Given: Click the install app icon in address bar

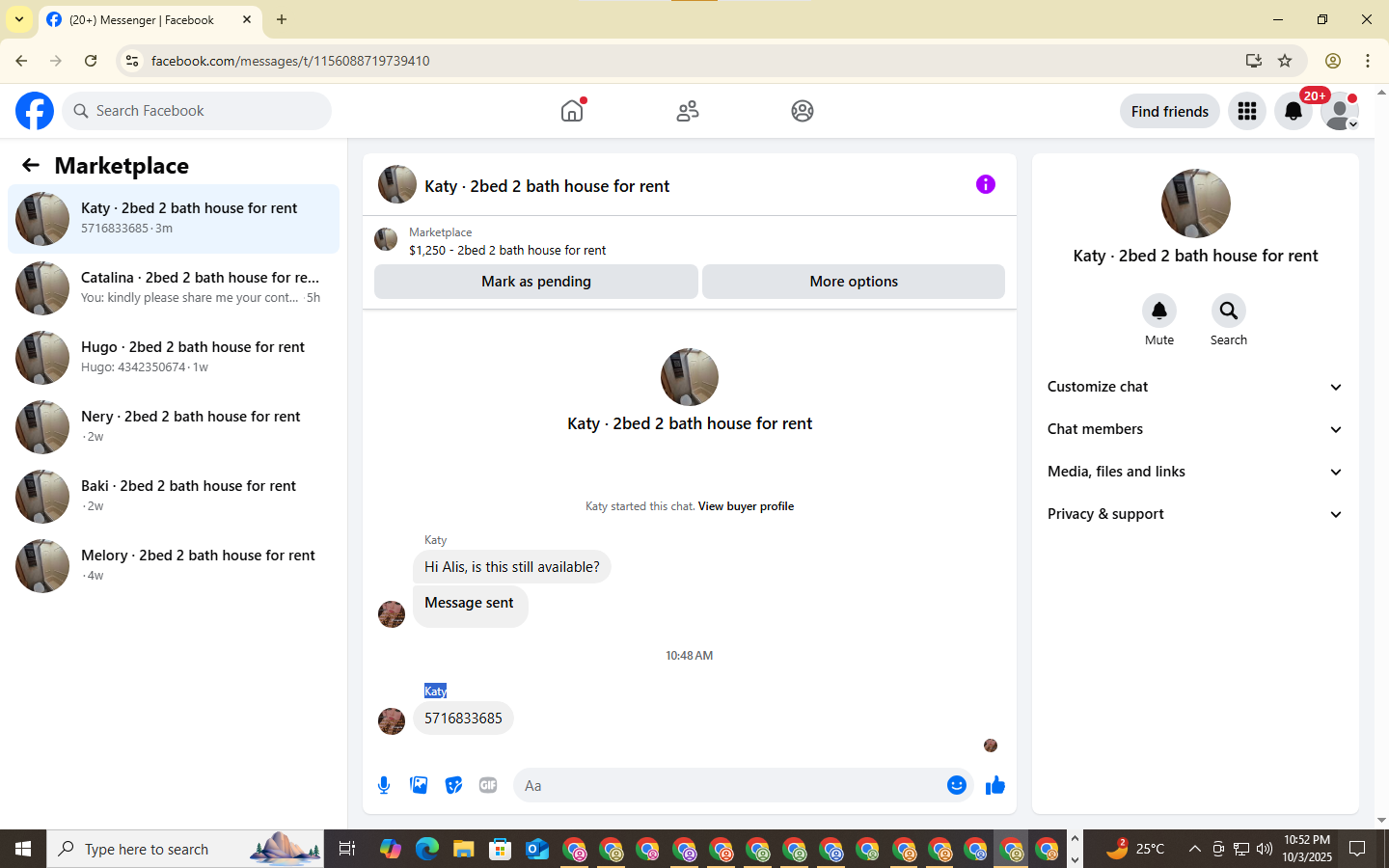Looking at the screenshot, I should click(x=1254, y=61).
